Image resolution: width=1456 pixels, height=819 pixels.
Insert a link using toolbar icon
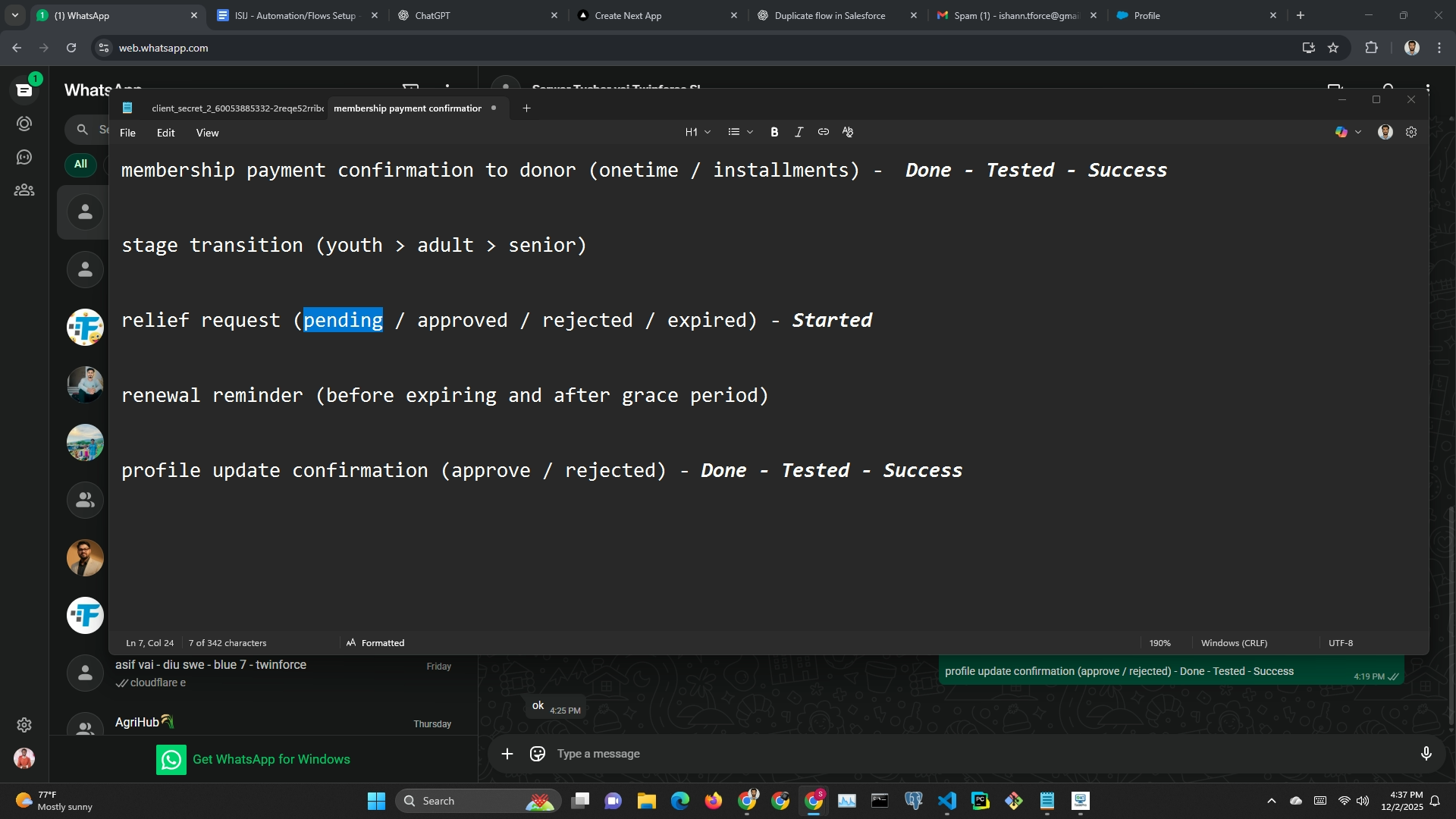823,132
